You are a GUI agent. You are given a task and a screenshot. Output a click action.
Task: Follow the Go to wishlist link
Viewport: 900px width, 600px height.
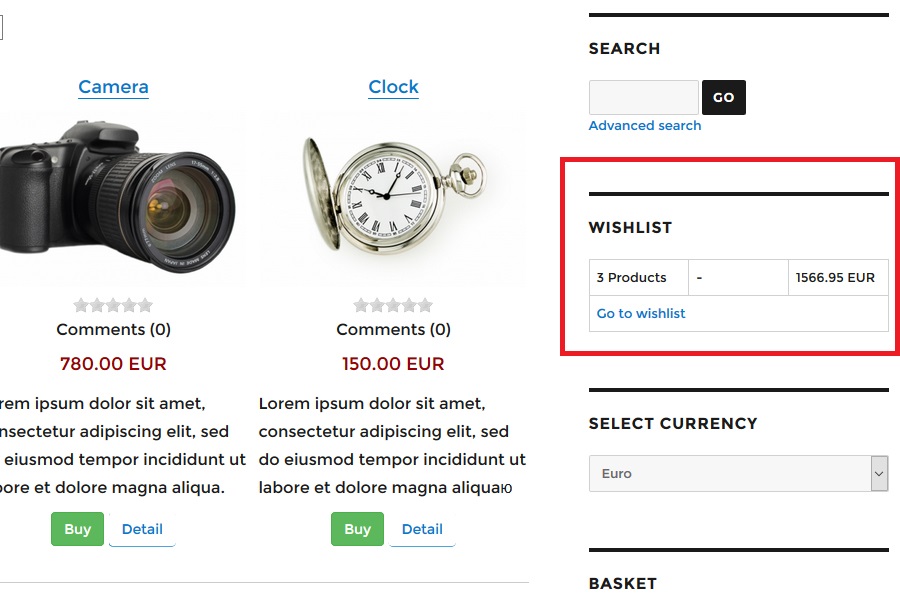pyautogui.click(x=641, y=314)
